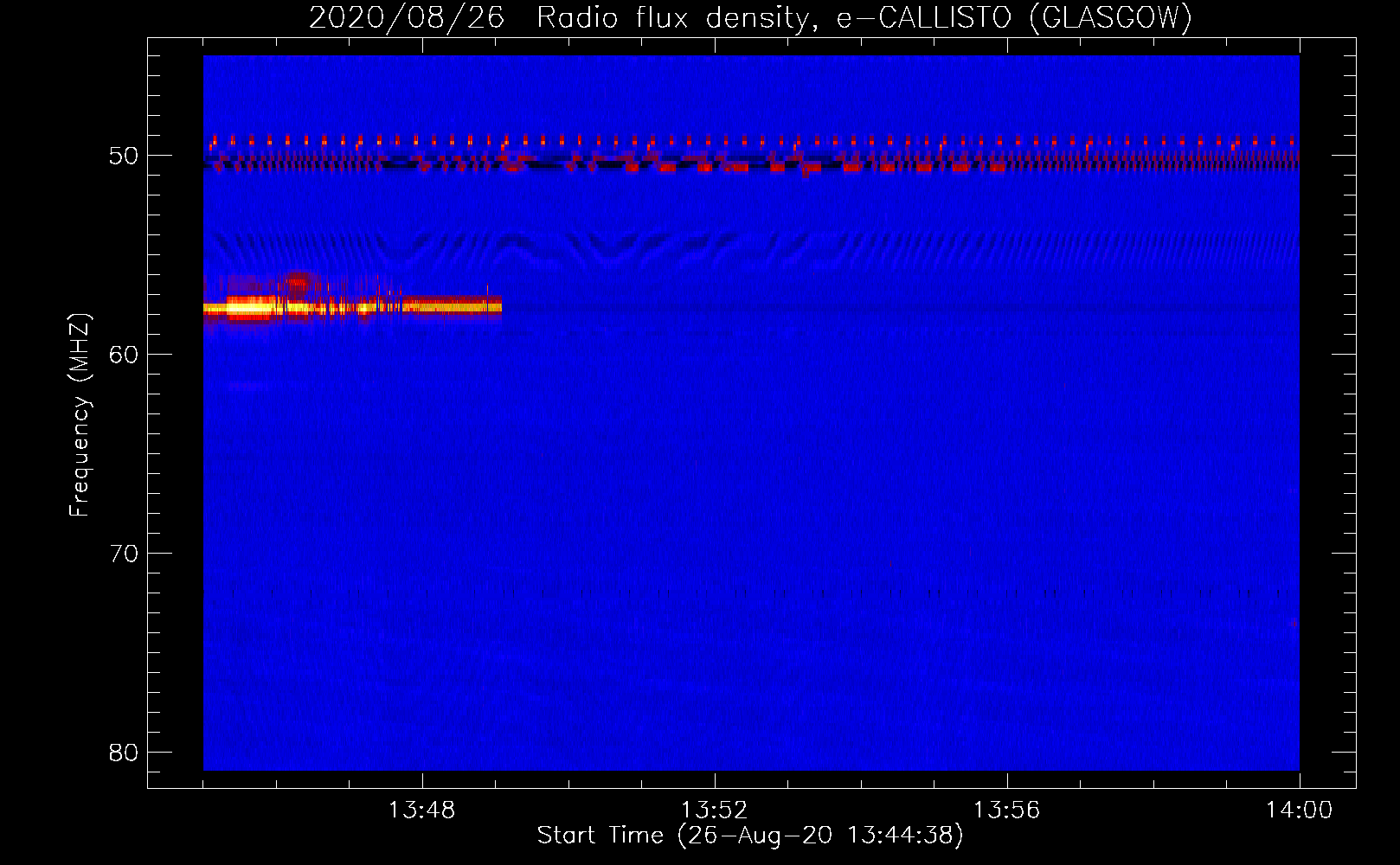Click the bright yellow burst near 58 MHz
The height and width of the screenshot is (865, 1400).
coord(352,306)
